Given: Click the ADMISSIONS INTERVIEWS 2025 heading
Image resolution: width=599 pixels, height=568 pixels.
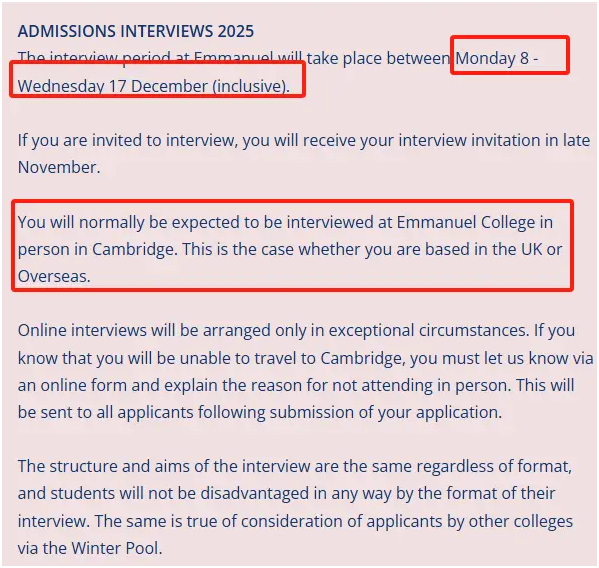Looking at the screenshot, I should point(136,31).
